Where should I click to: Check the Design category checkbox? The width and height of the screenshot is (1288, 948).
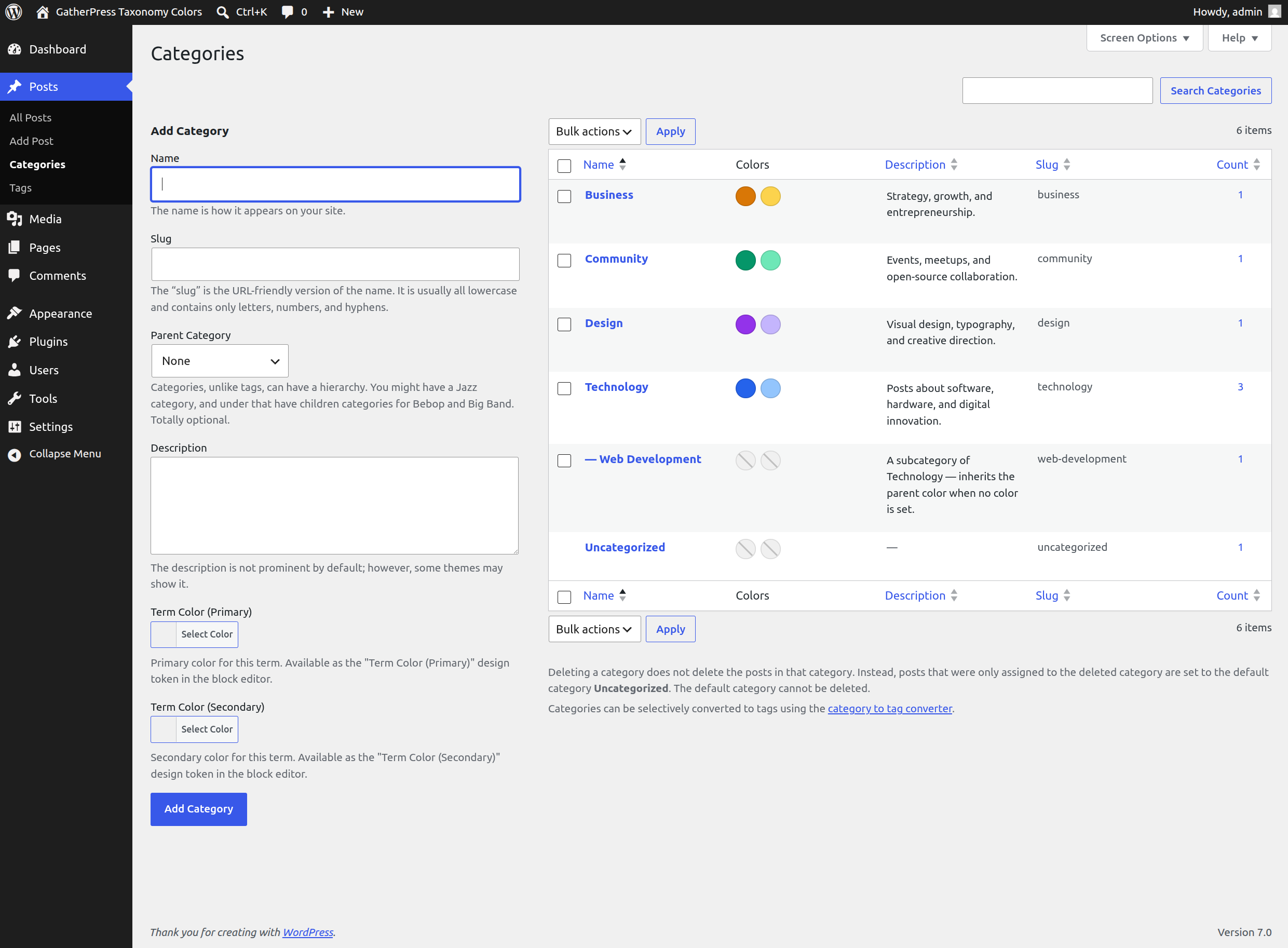pos(564,324)
